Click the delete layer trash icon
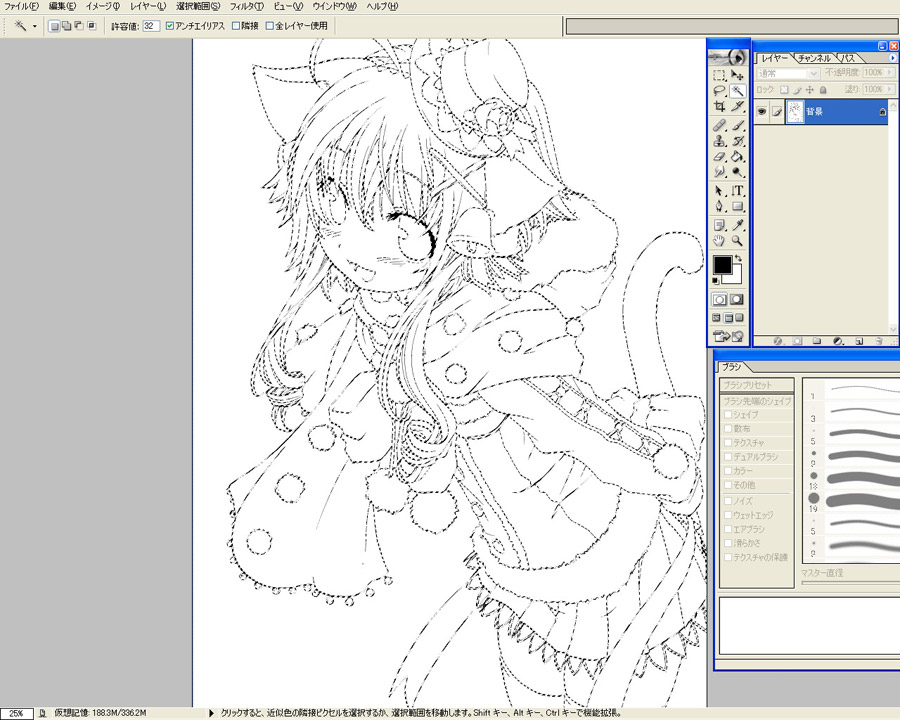The width and height of the screenshot is (900, 720). (879, 341)
